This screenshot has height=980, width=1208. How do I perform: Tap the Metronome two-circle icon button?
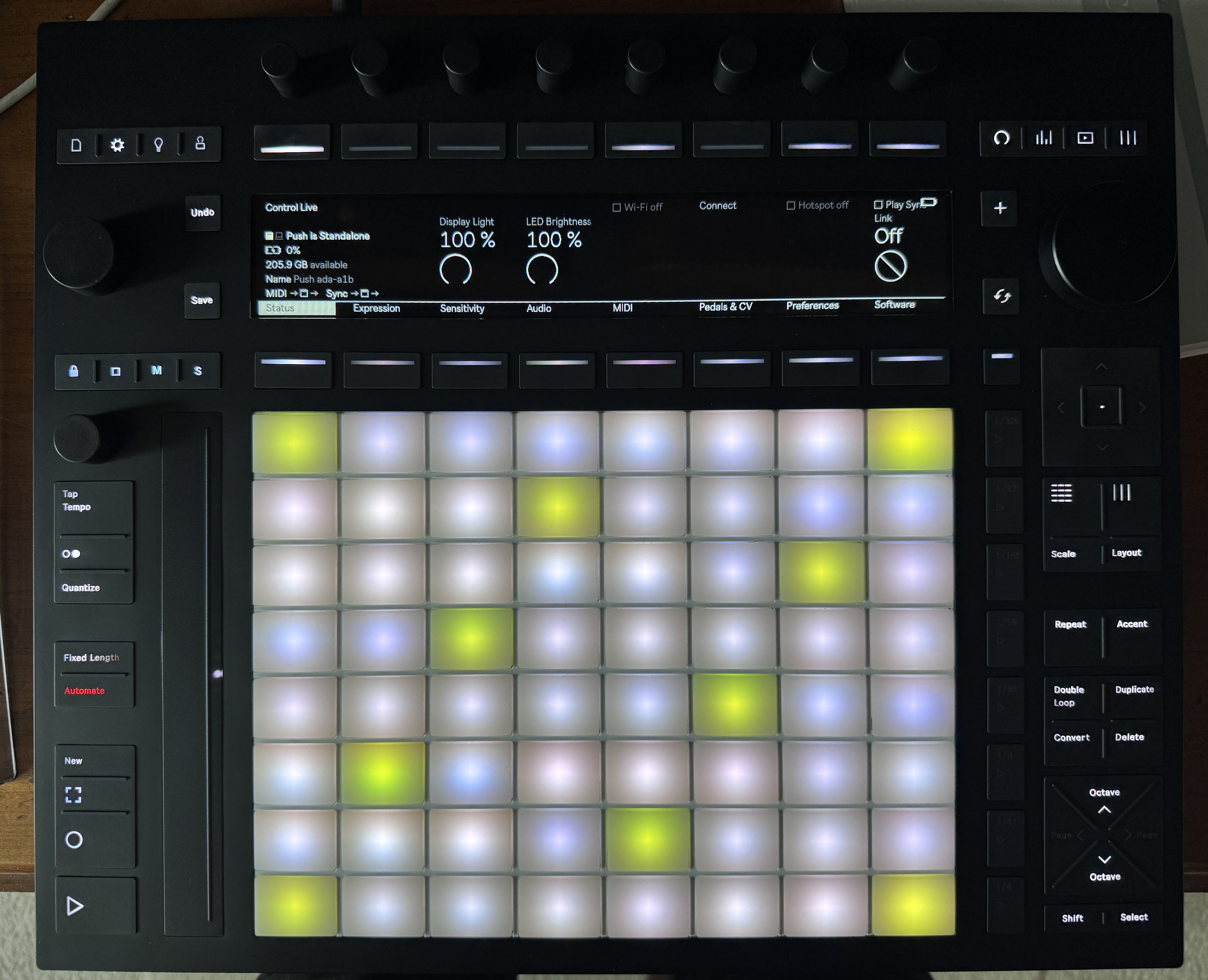[71, 554]
